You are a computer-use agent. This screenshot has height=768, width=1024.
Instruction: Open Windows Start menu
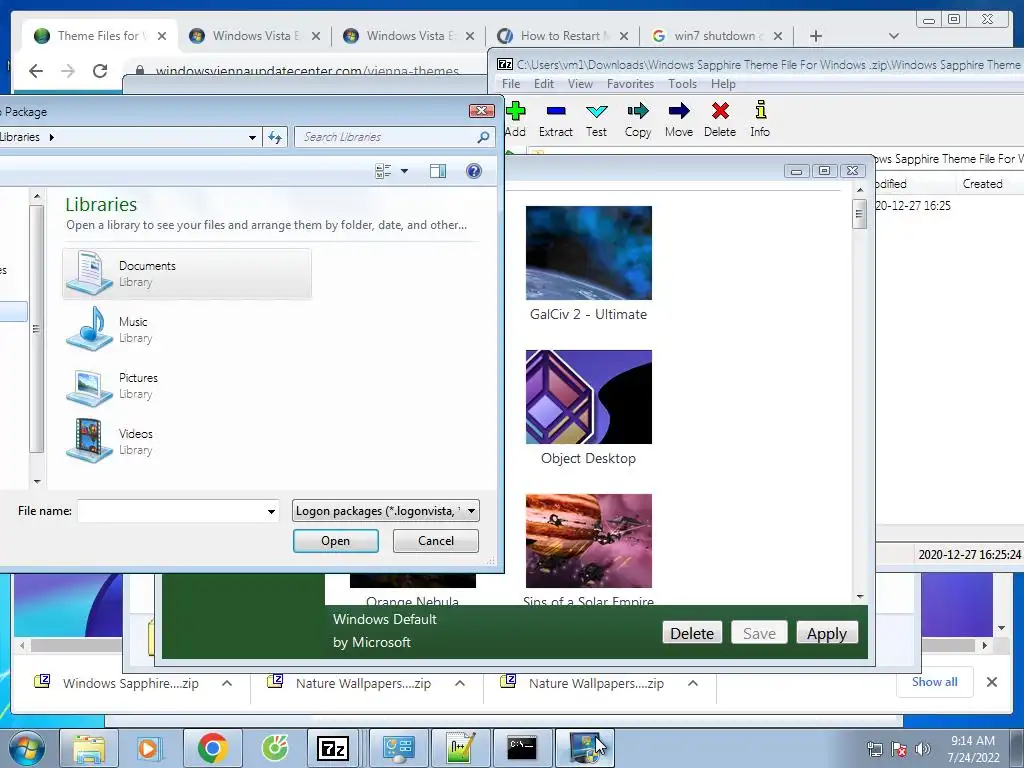click(26, 749)
